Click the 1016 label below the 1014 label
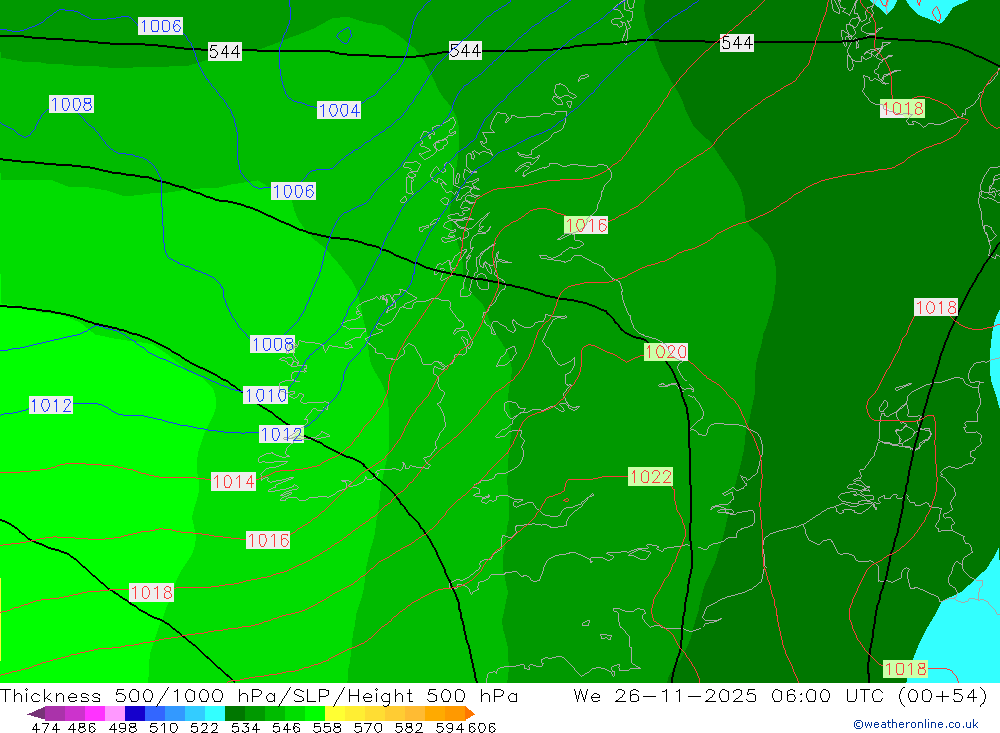This screenshot has width=1000, height=733. pyautogui.click(x=268, y=540)
